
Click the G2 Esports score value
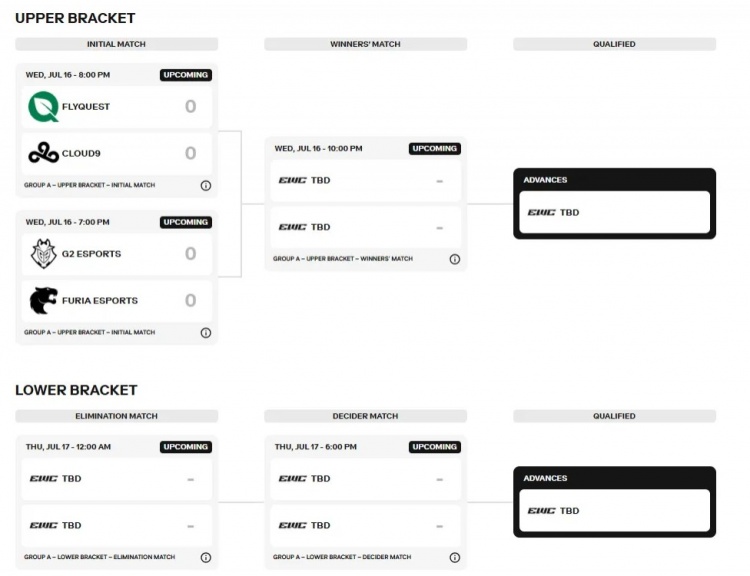click(x=190, y=254)
